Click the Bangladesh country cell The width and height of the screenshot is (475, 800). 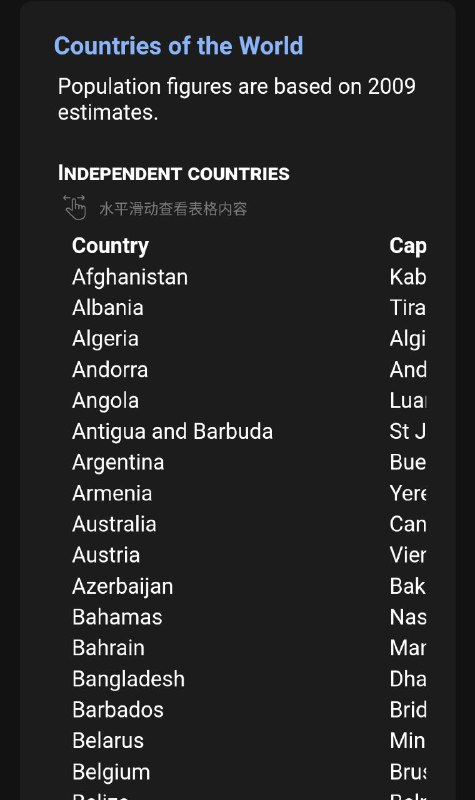tap(129, 679)
